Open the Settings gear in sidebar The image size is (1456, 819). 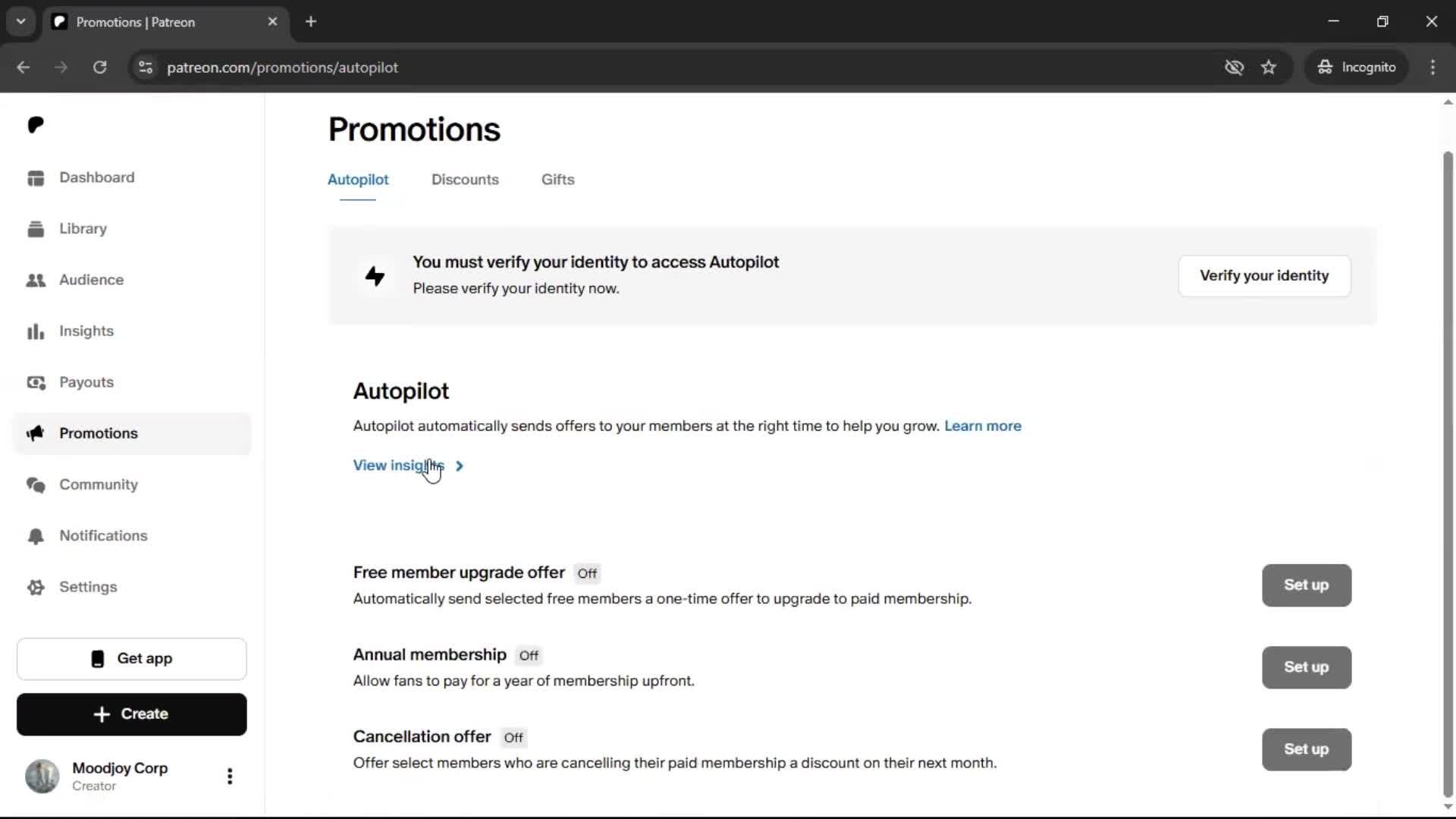tap(36, 587)
